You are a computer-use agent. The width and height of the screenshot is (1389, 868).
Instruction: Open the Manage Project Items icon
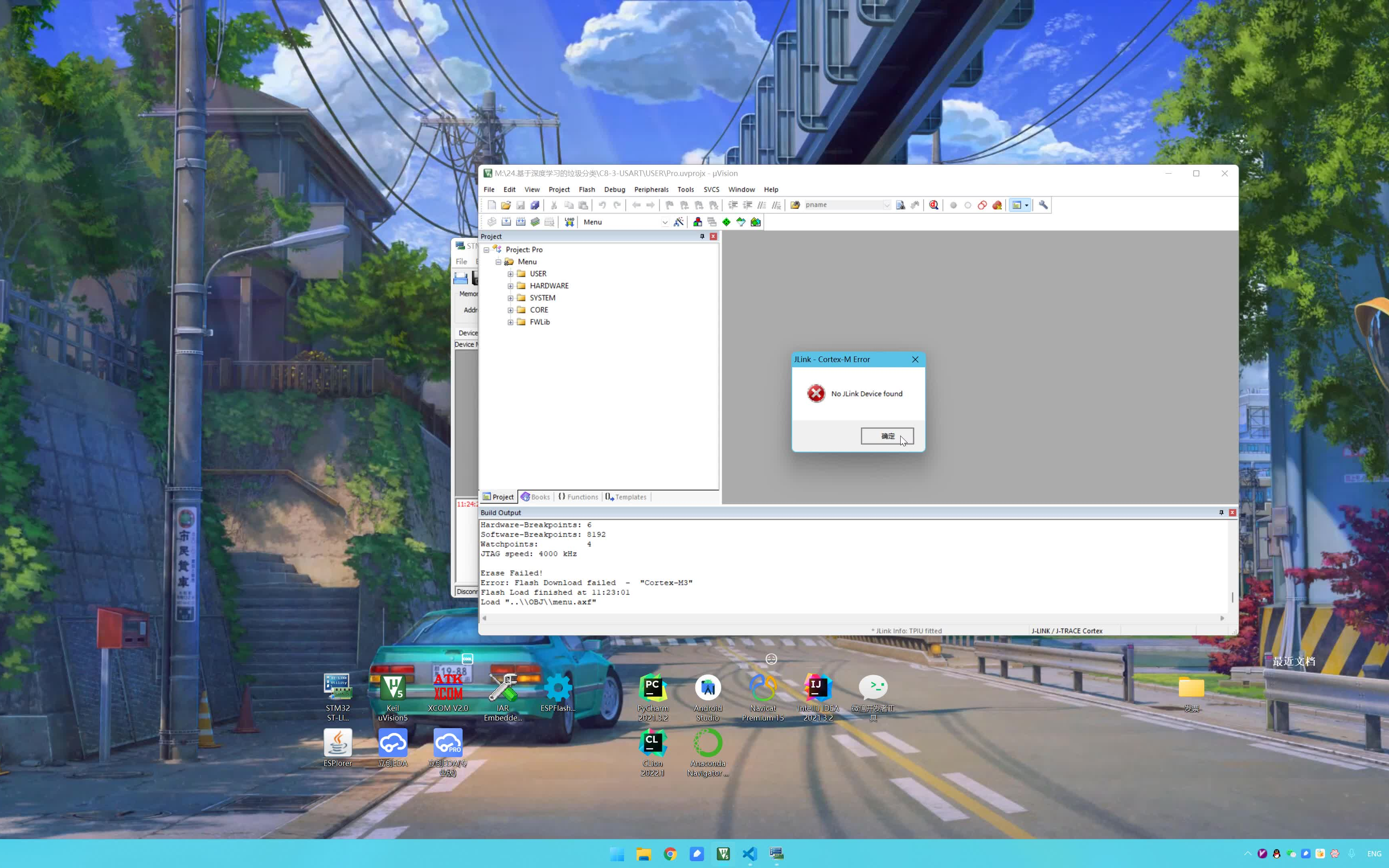(697, 222)
